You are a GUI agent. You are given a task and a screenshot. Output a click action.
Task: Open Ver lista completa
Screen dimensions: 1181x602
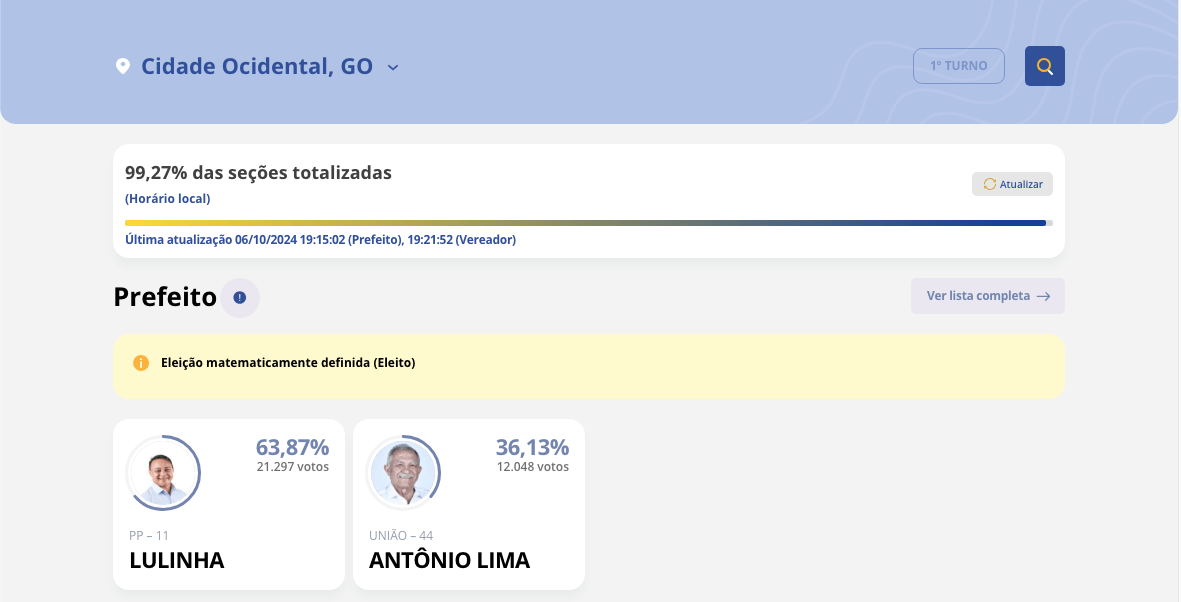978,296
